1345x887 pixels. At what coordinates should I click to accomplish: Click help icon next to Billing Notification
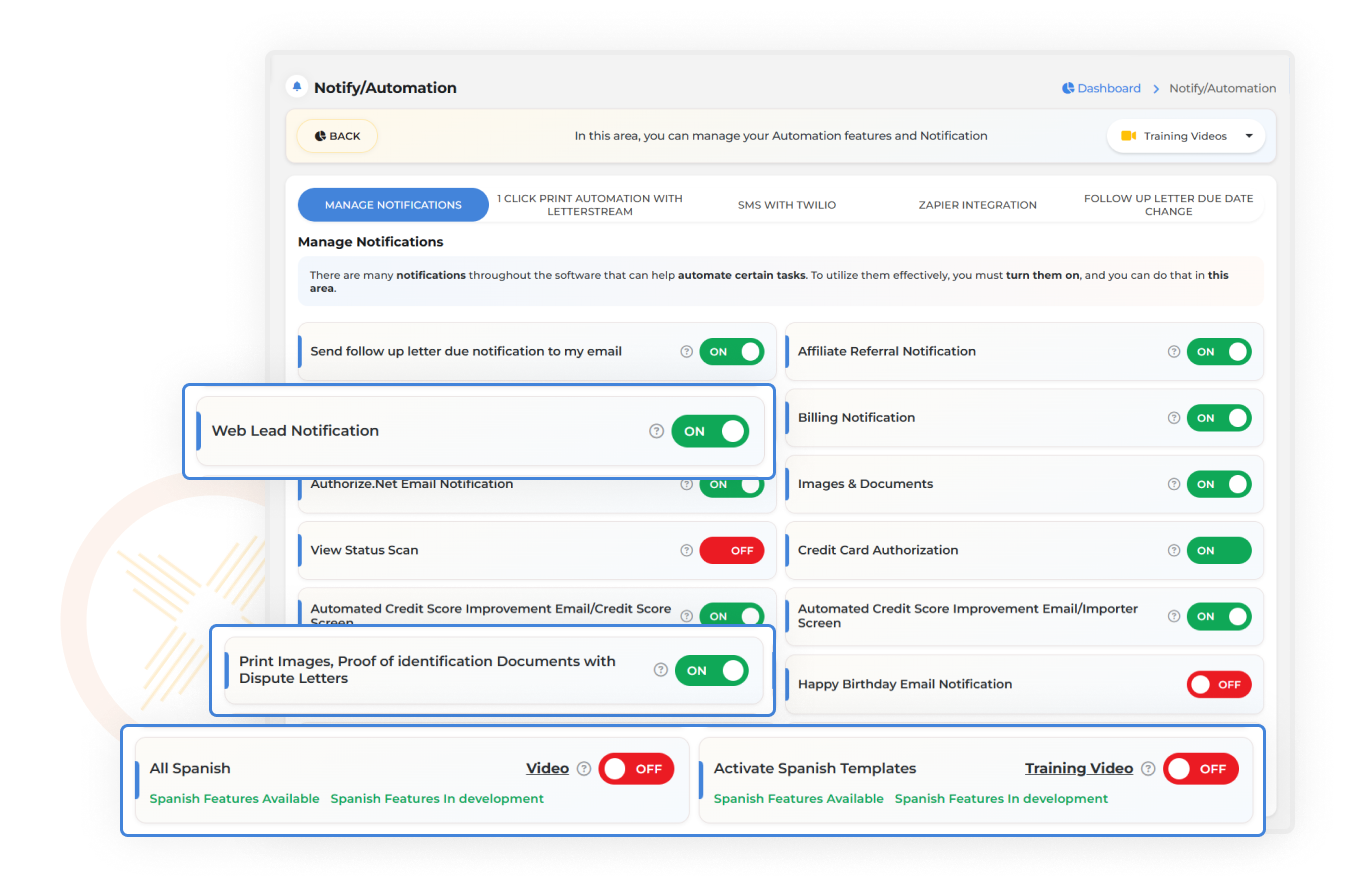1174,418
